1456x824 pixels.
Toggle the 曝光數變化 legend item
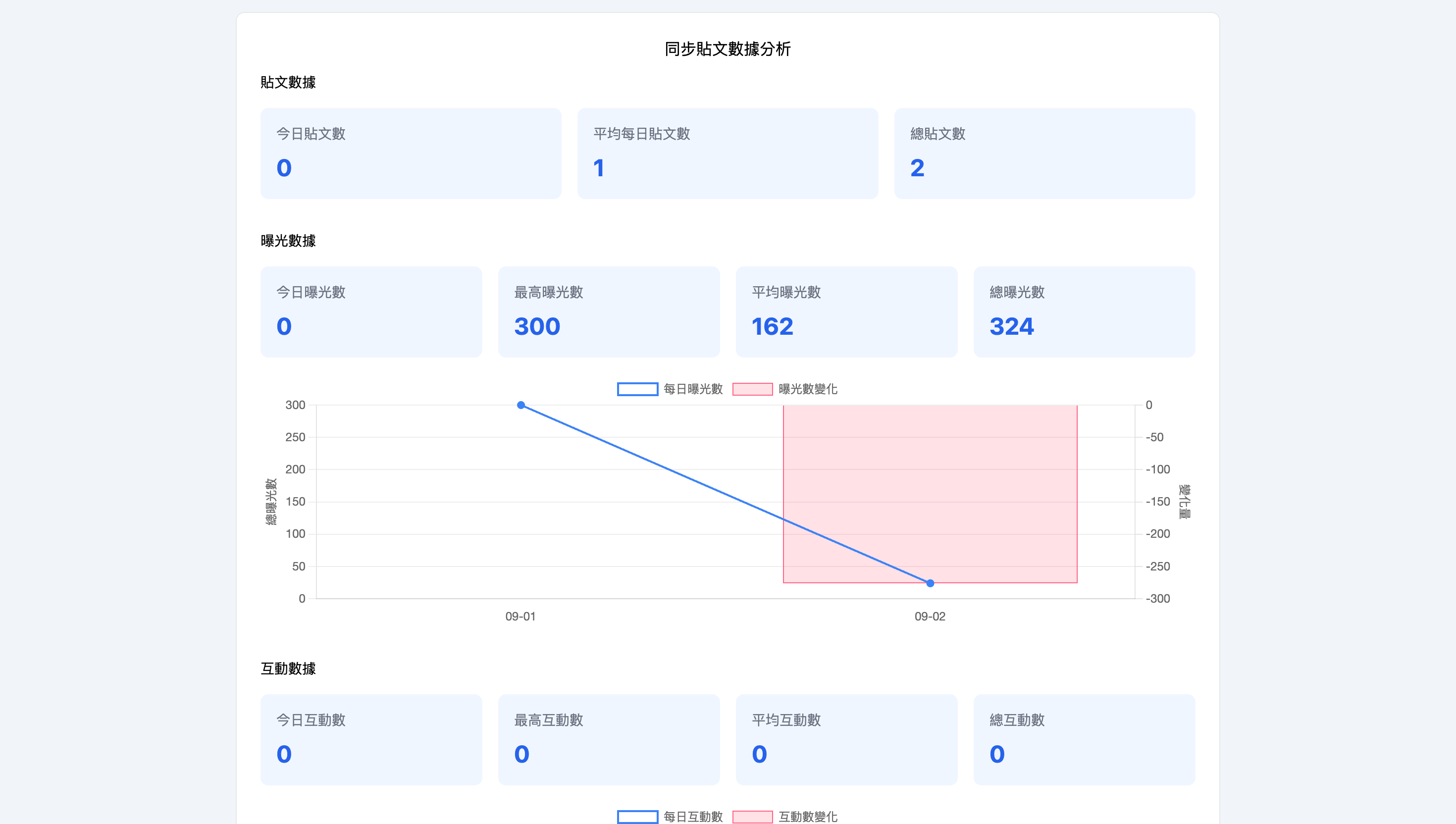[x=786, y=389]
